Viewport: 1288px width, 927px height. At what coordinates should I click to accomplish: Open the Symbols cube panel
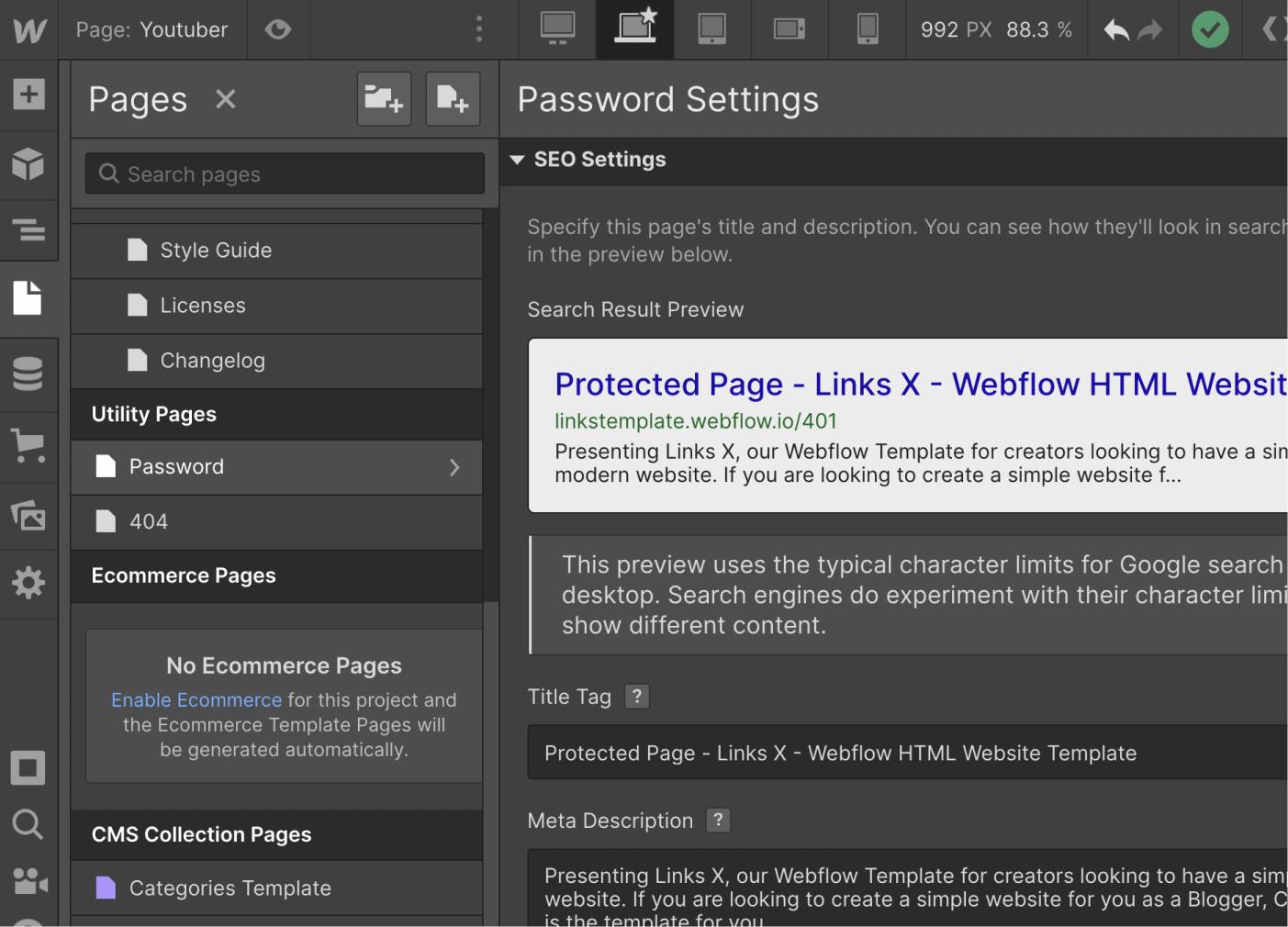pyautogui.click(x=28, y=164)
